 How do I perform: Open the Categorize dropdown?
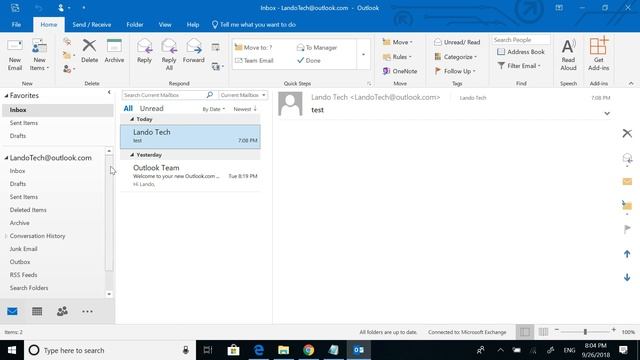(456, 57)
